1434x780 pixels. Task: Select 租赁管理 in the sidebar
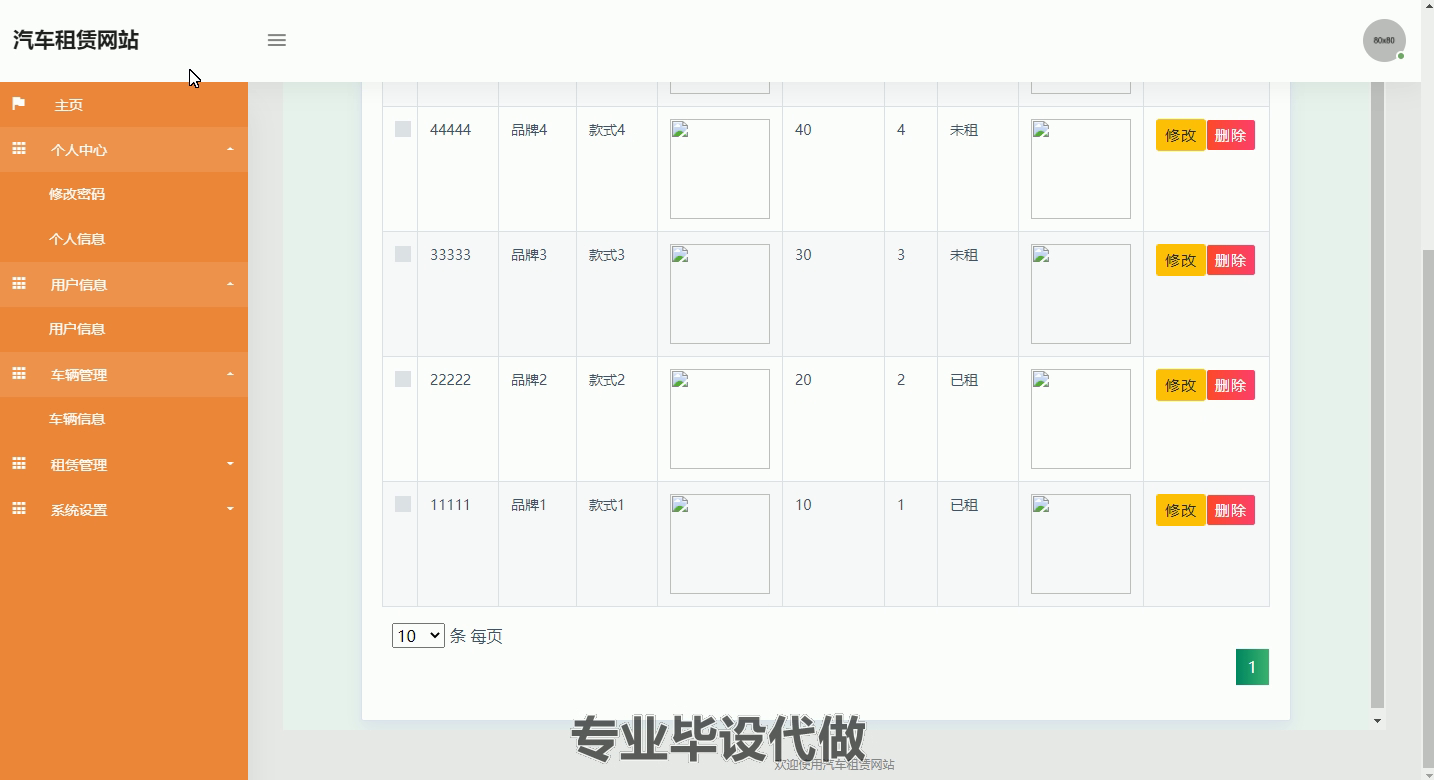79,465
